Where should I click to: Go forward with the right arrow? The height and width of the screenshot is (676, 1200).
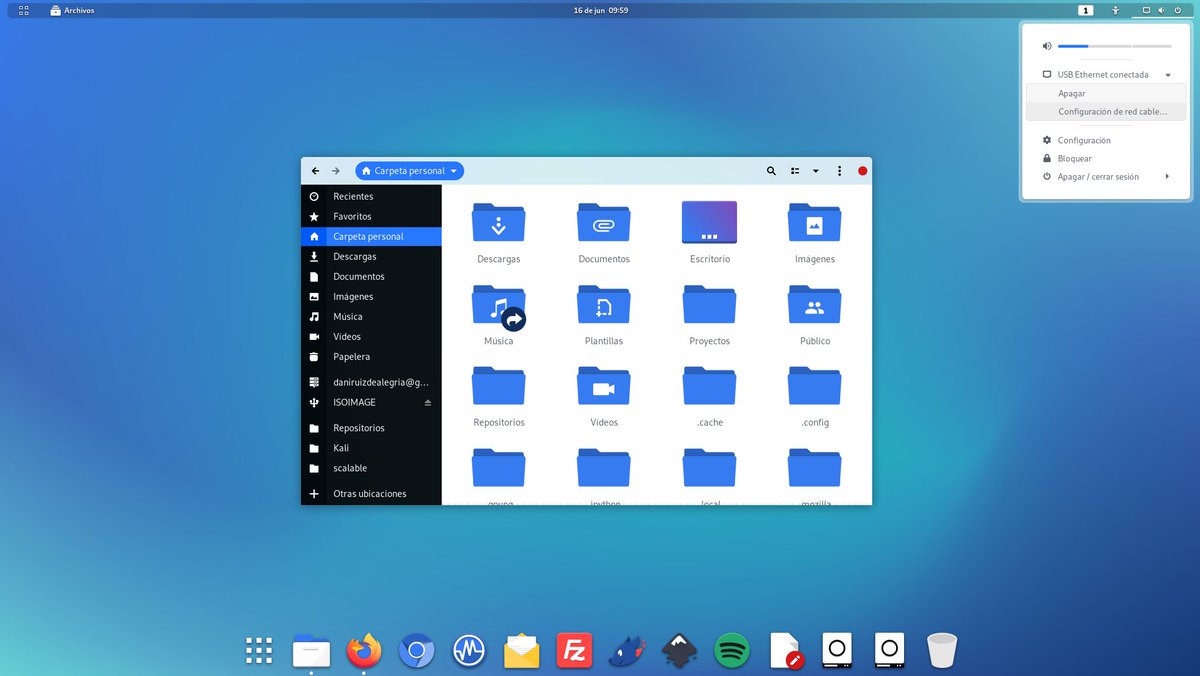pyautogui.click(x=336, y=171)
